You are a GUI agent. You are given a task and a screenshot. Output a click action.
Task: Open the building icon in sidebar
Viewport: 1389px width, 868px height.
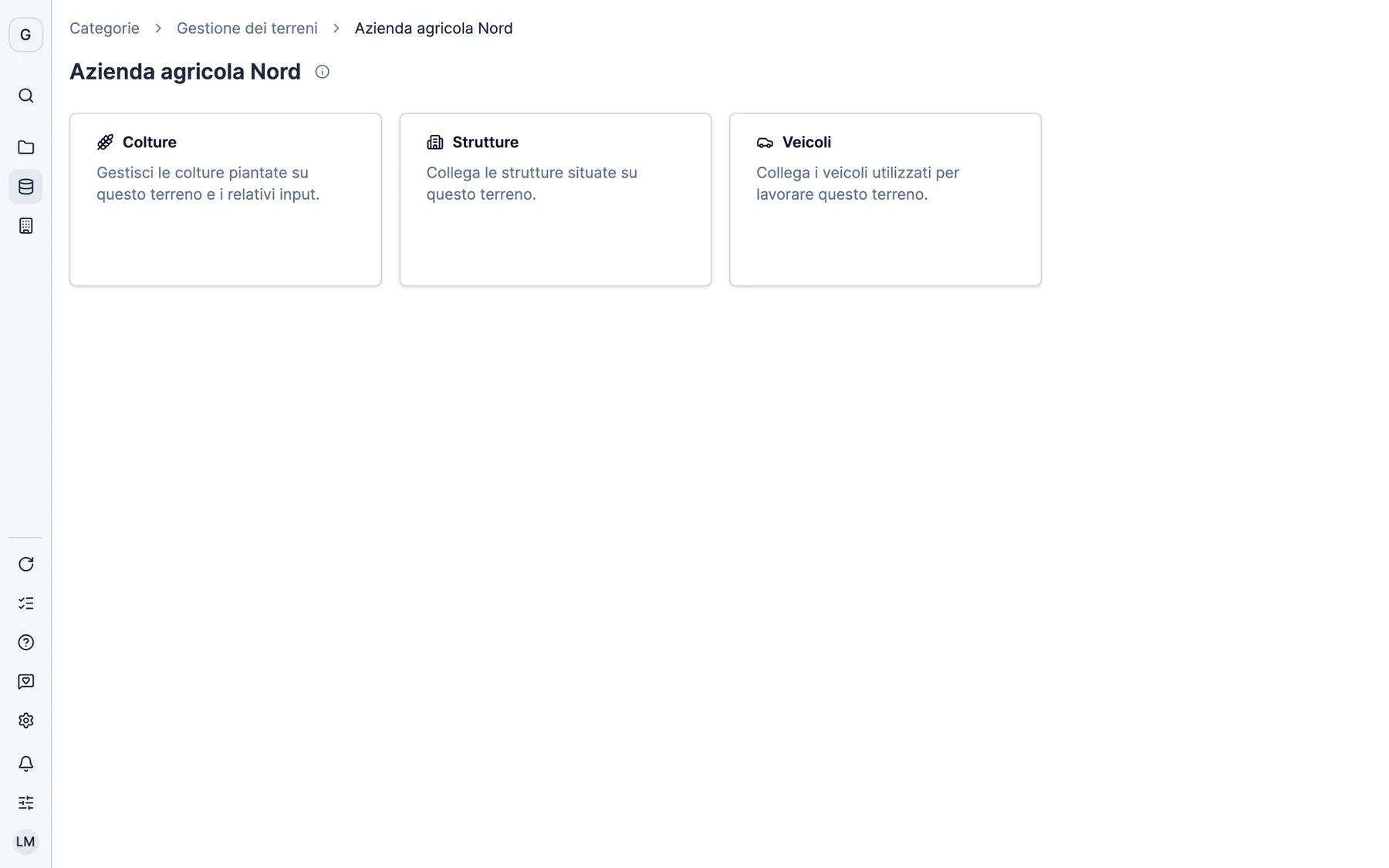[25, 226]
